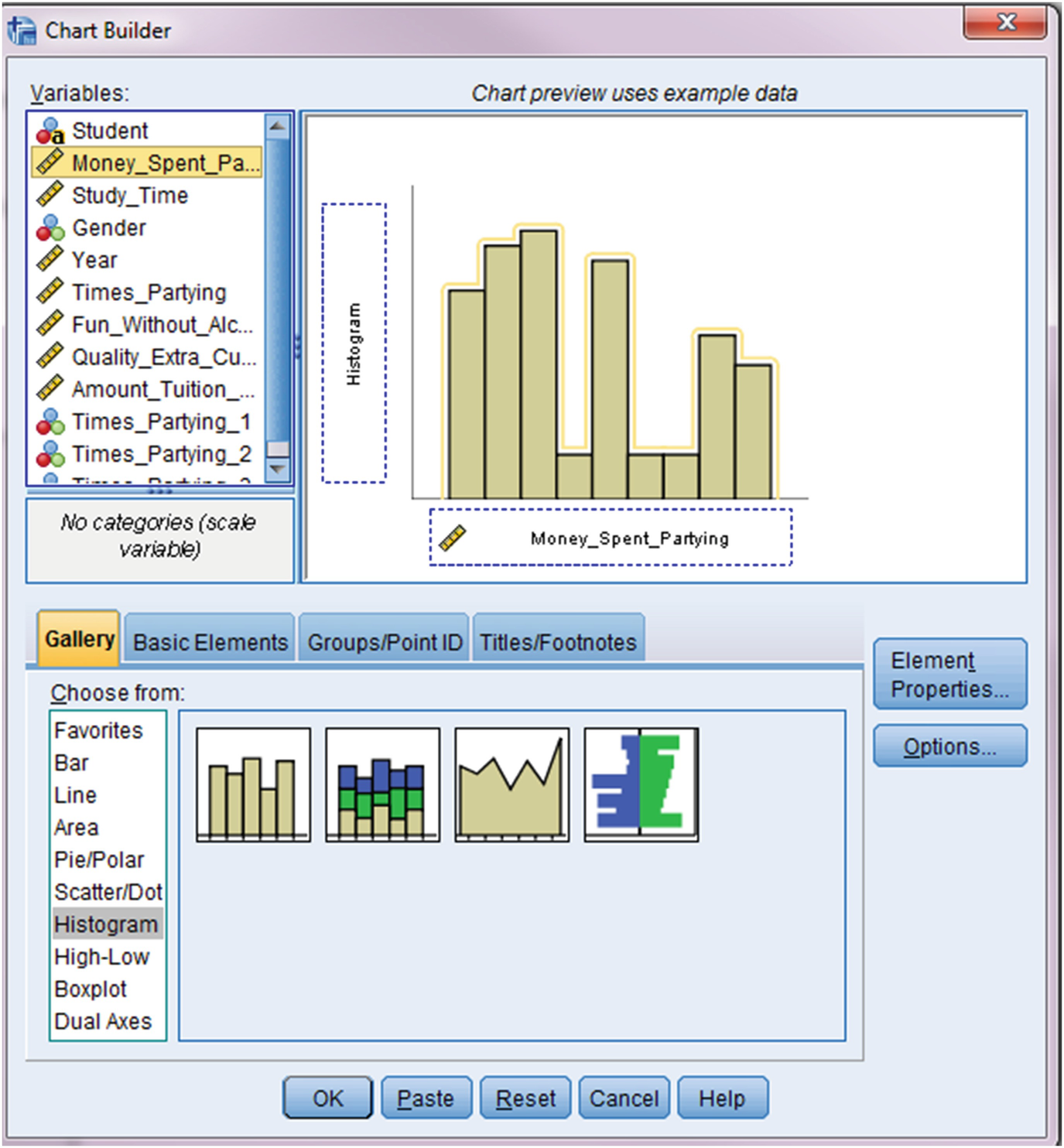This screenshot has width=1064, height=1148.
Task: Click the Money_Spent_Partying x-axis drop zone
Action: 611,538
